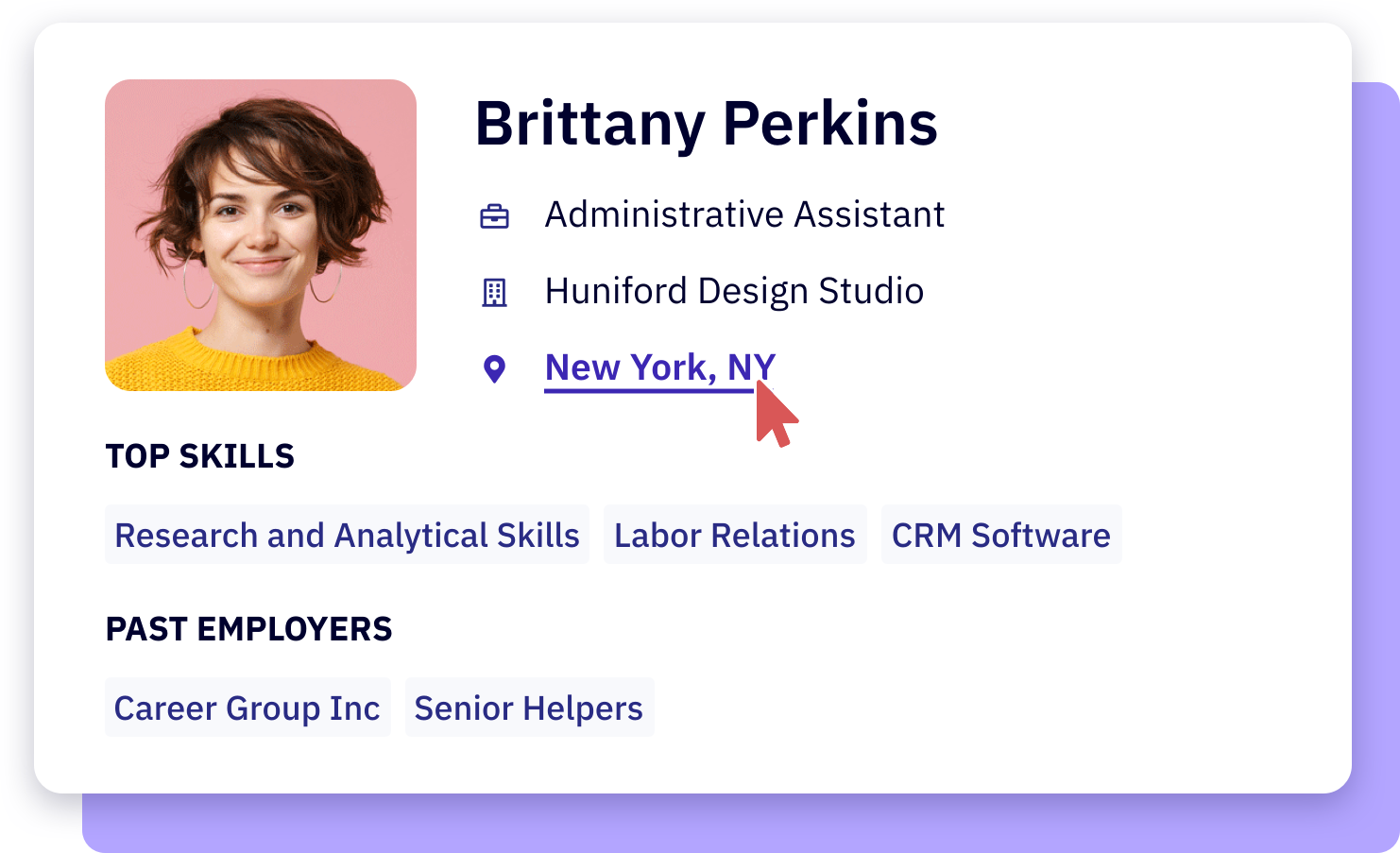Click the PAST EMPLOYERS section heading
Image resolution: width=1400 pixels, height=853 pixels.
point(248,629)
